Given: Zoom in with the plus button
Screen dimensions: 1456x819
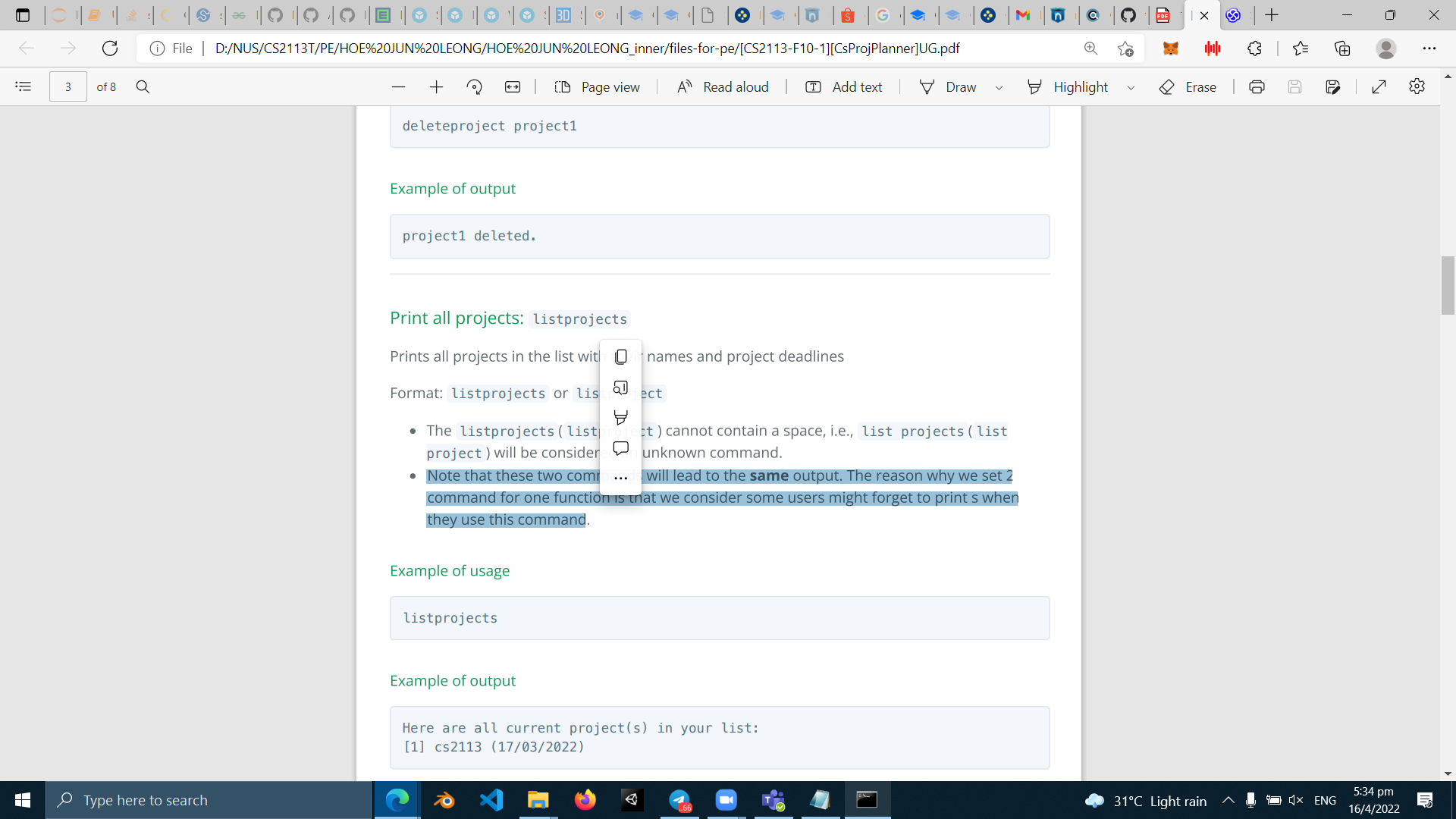Looking at the screenshot, I should pyautogui.click(x=436, y=87).
